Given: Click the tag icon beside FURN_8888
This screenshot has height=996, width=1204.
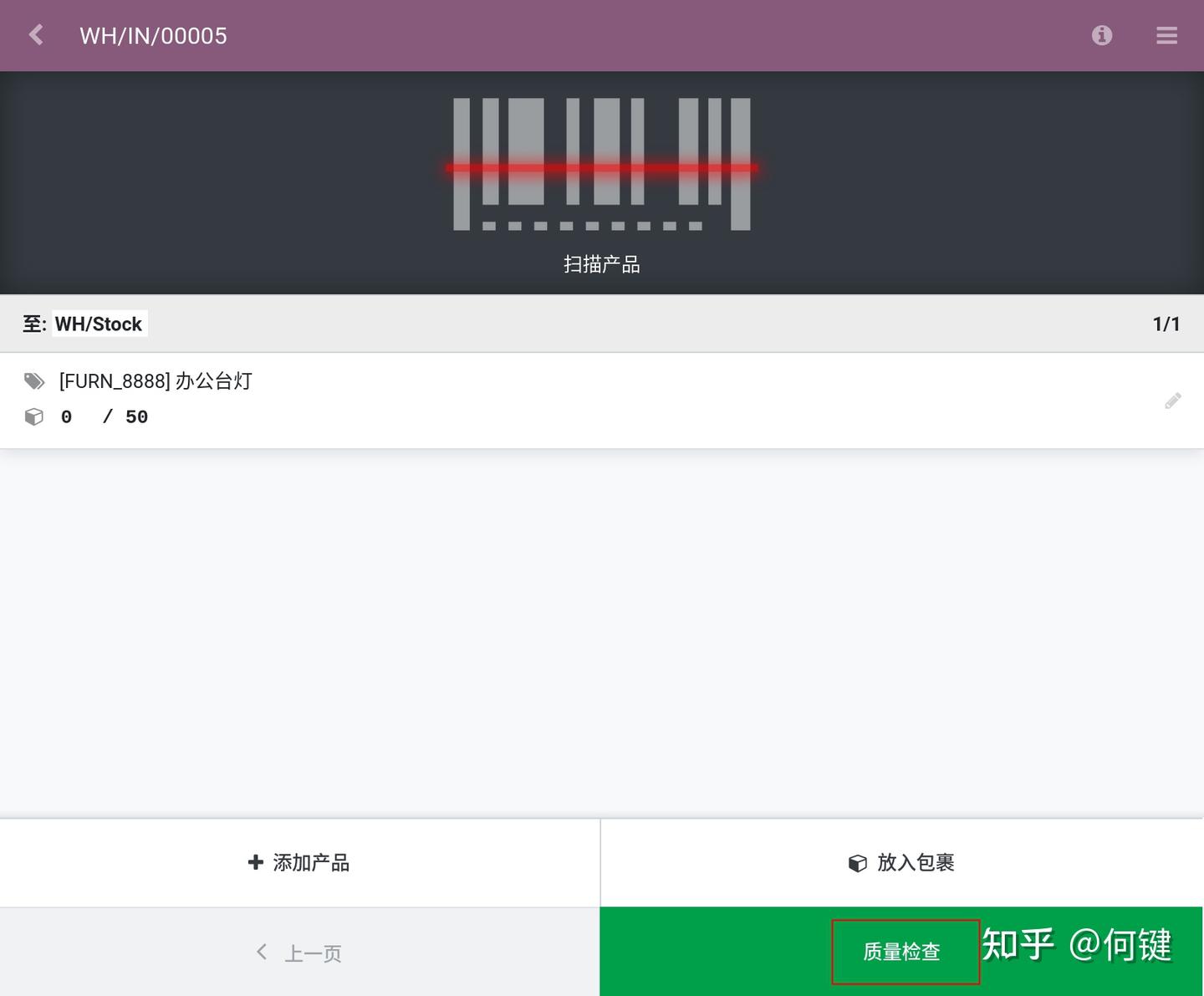Looking at the screenshot, I should tap(34, 381).
